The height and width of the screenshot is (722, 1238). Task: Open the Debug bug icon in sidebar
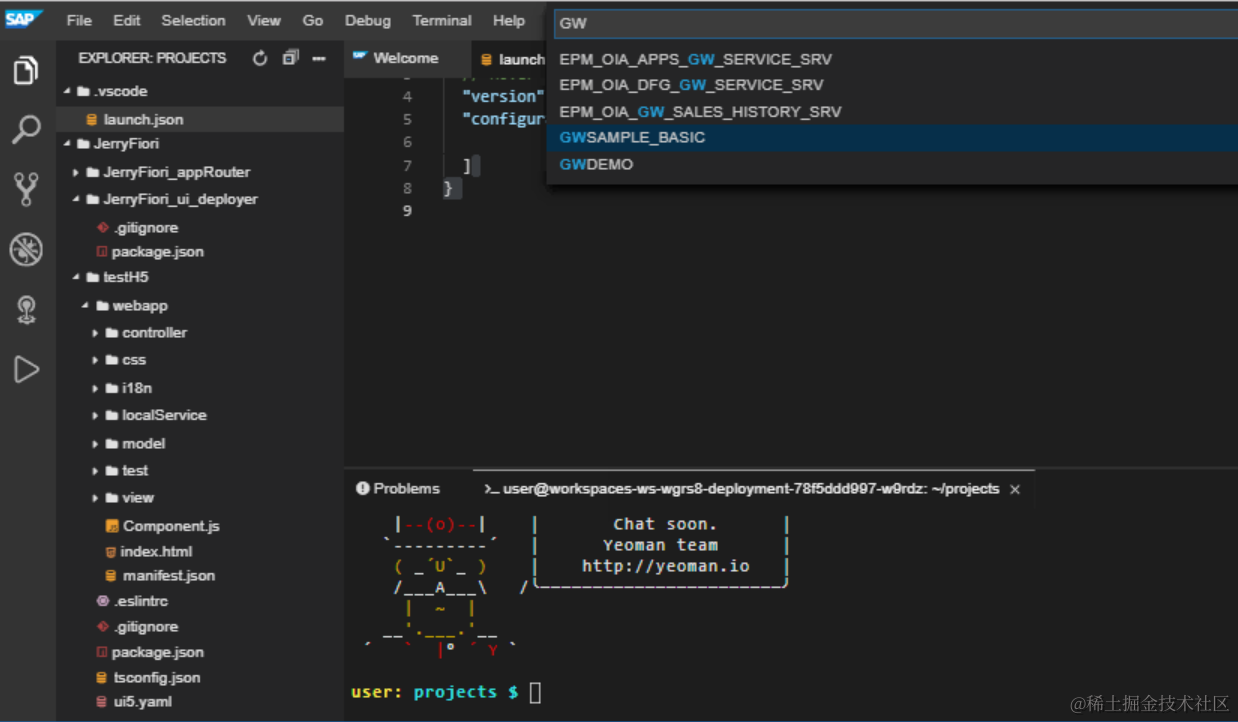(26, 250)
